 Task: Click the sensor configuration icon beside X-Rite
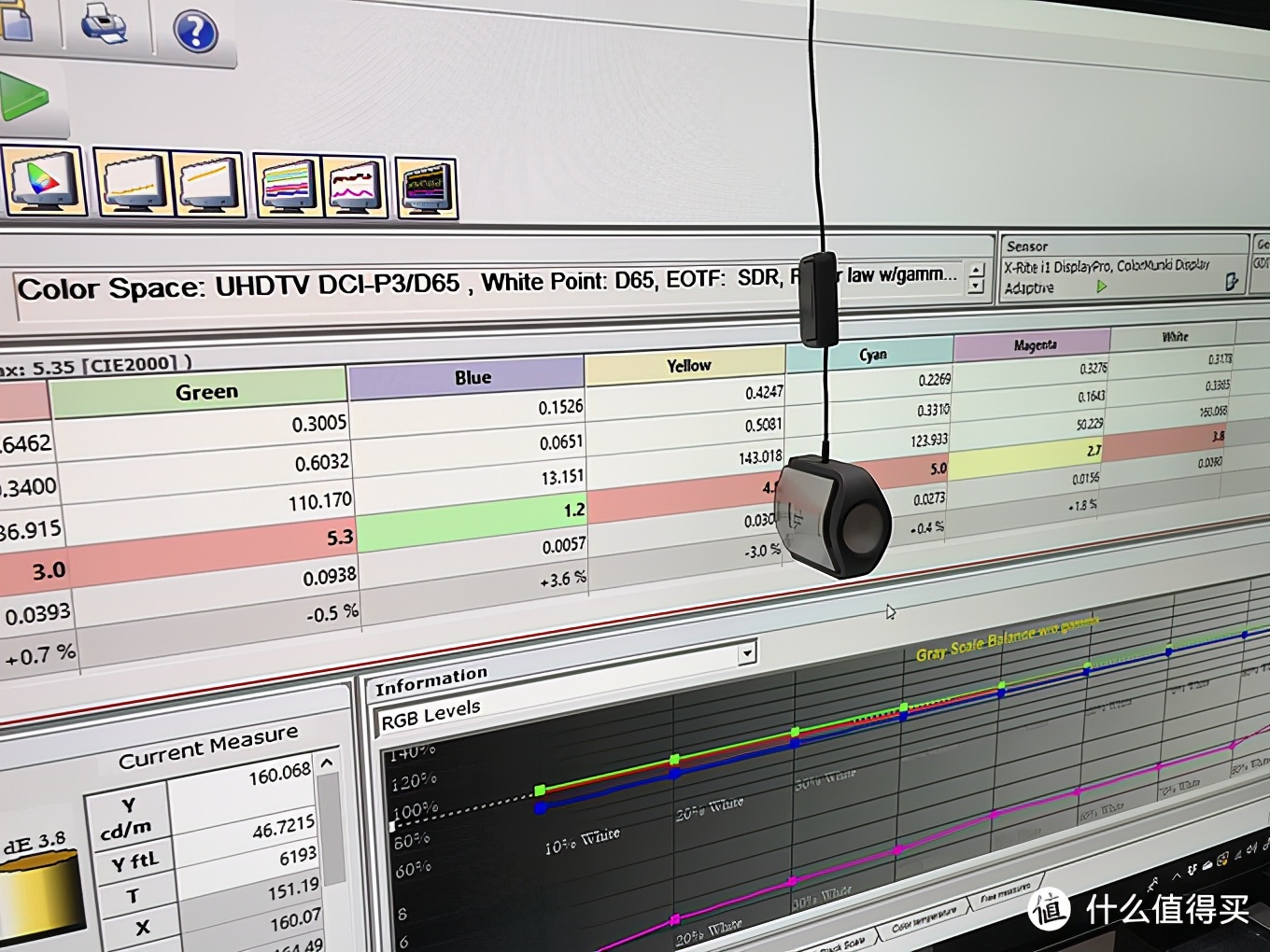click(x=1232, y=281)
